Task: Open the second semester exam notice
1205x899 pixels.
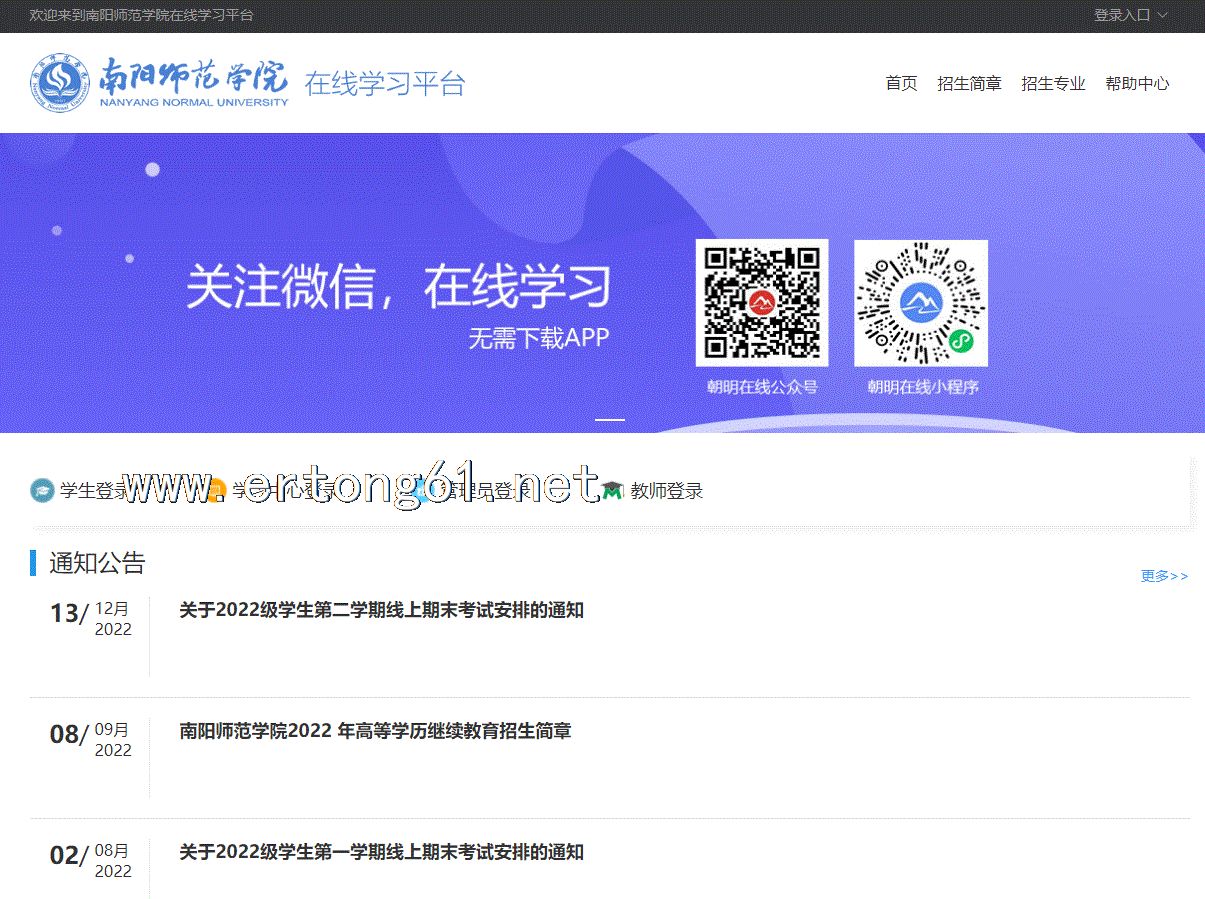Action: (x=381, y=610)
